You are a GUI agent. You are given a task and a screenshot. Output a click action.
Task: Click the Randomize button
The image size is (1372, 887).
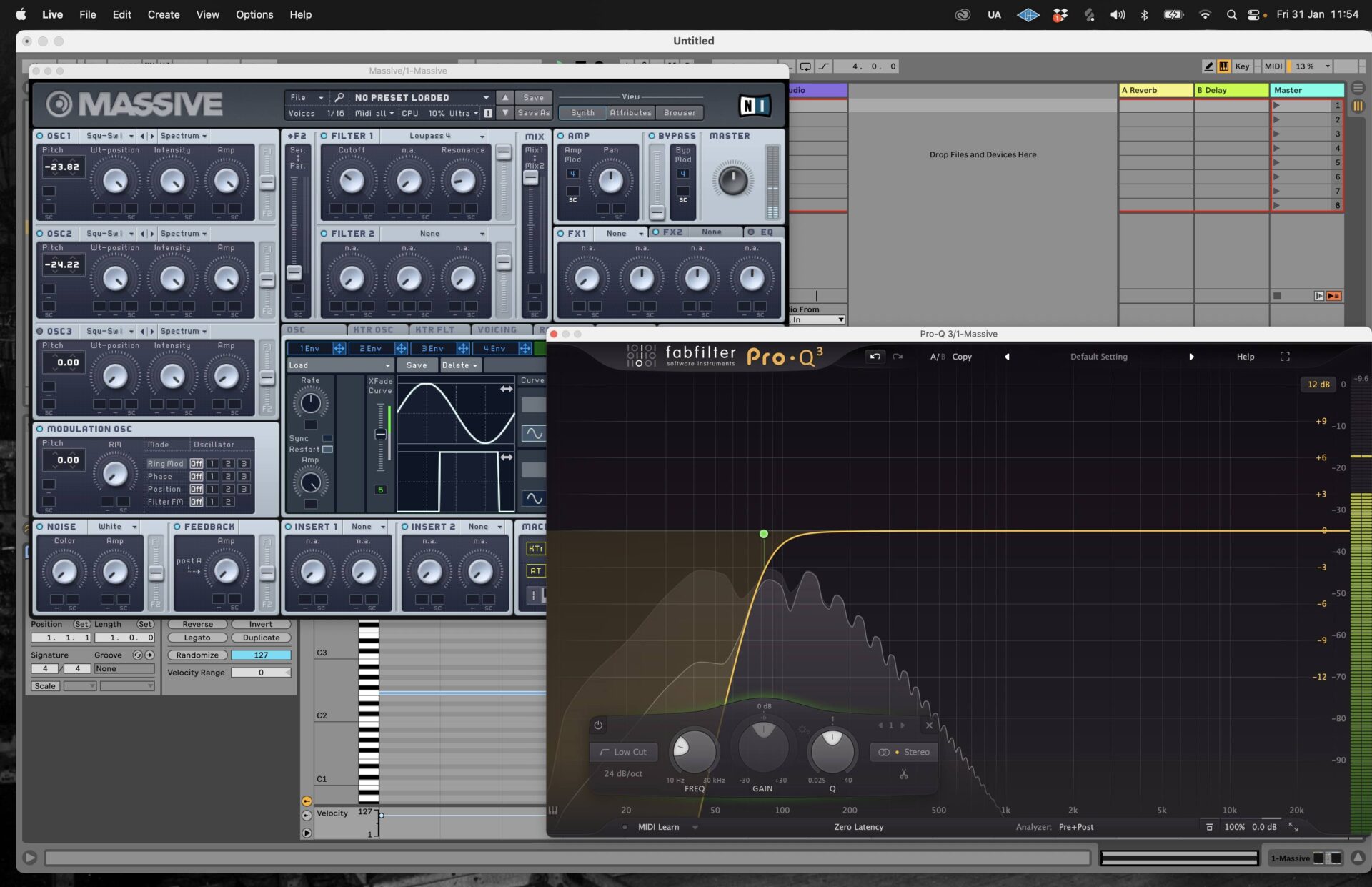pos(197,655)
